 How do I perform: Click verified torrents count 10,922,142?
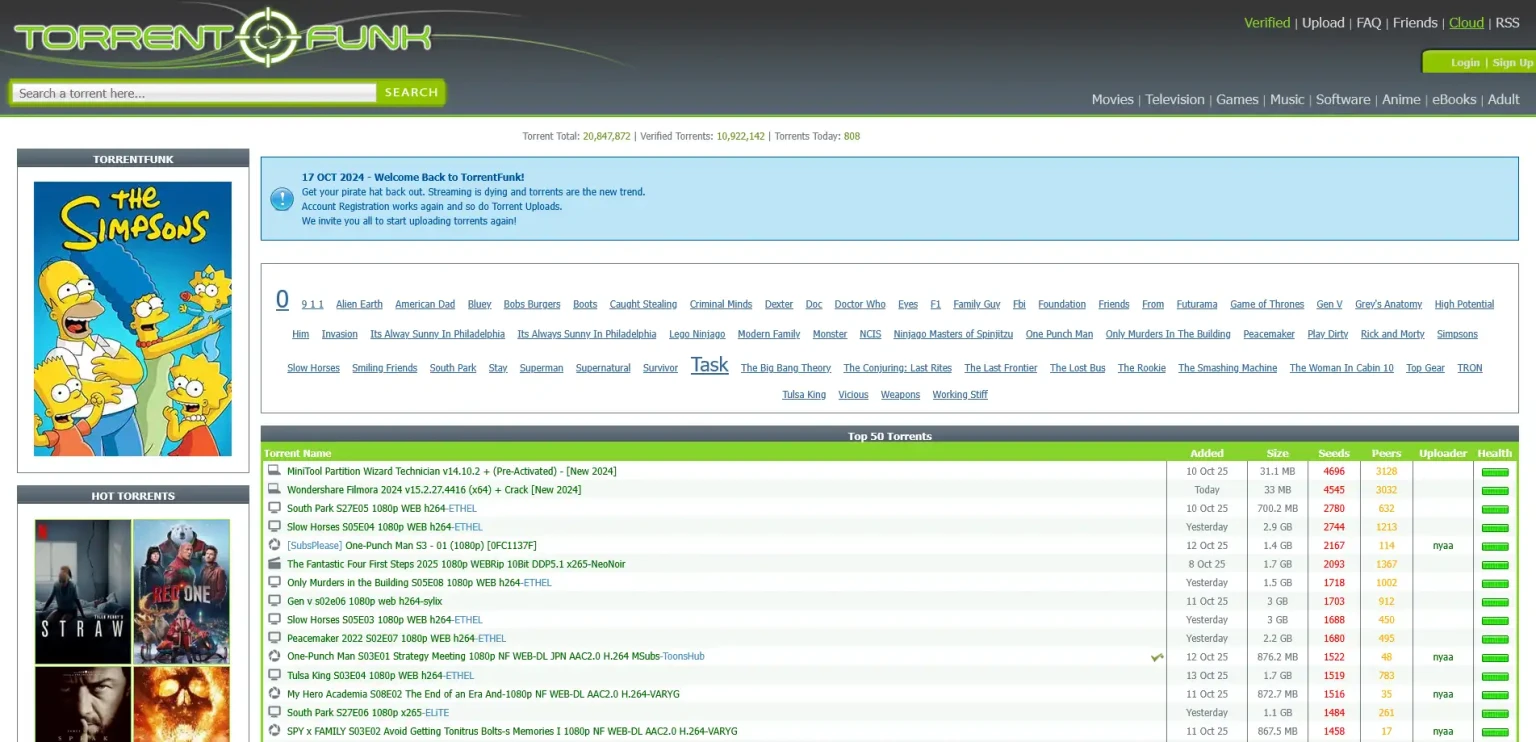pos(740,136)
